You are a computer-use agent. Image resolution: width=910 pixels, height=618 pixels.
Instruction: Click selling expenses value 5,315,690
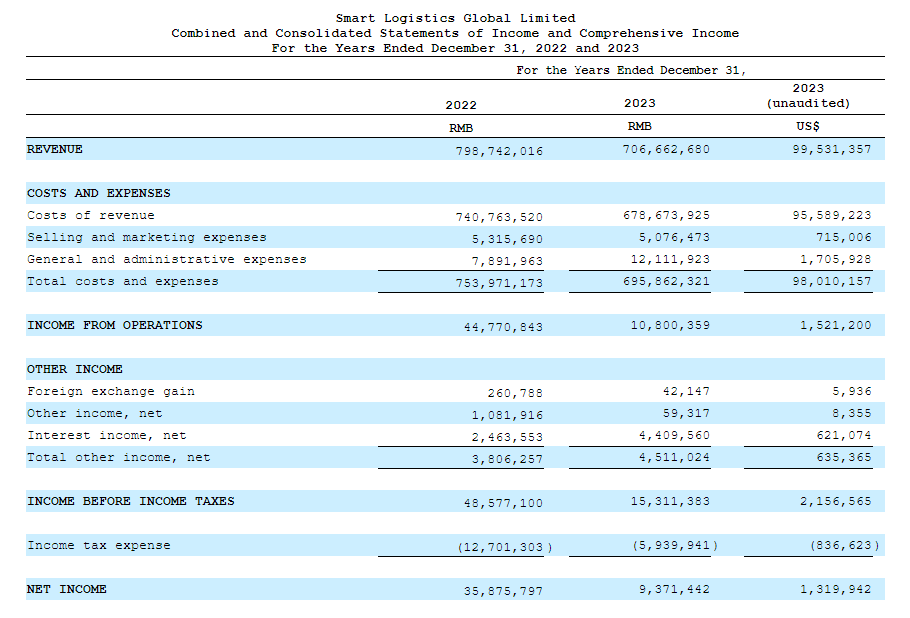507,239
